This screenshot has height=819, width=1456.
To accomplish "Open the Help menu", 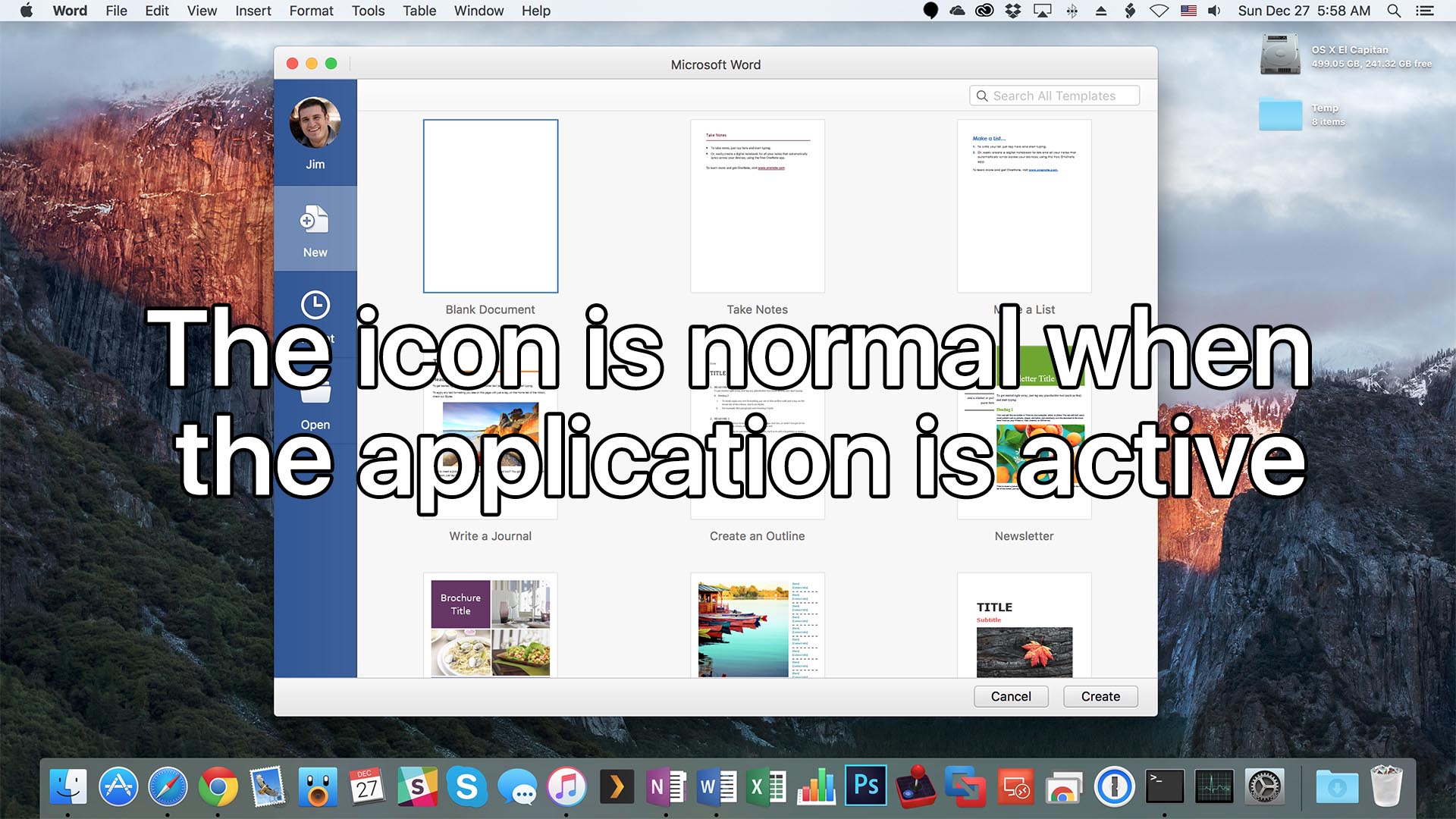I will (x=535, y=11).
